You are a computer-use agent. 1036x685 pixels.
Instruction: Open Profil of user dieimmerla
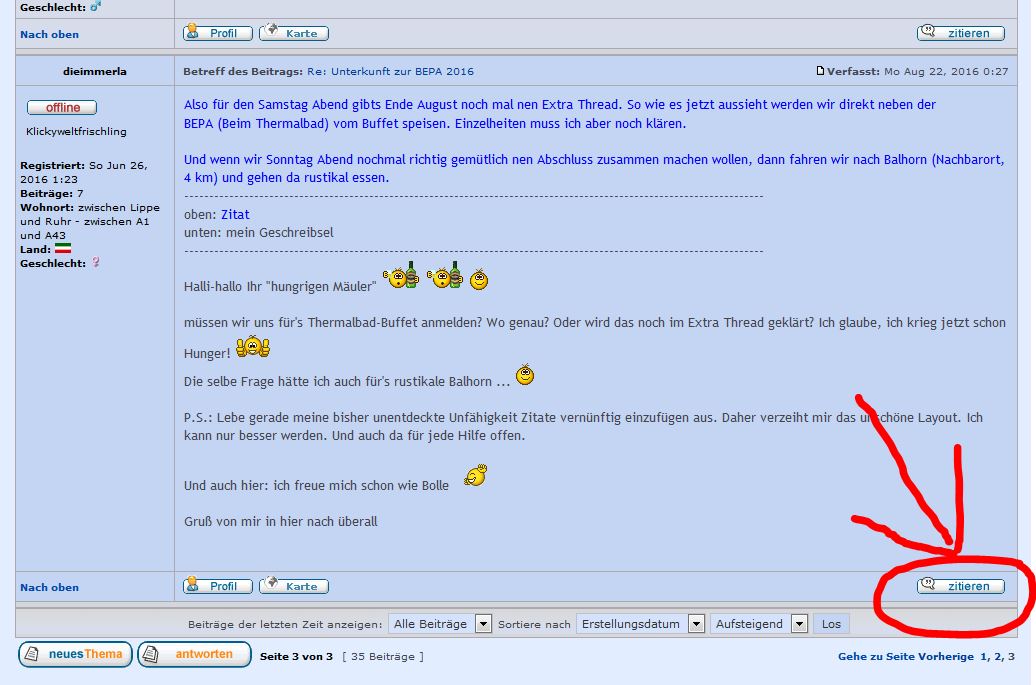(218, 586)
